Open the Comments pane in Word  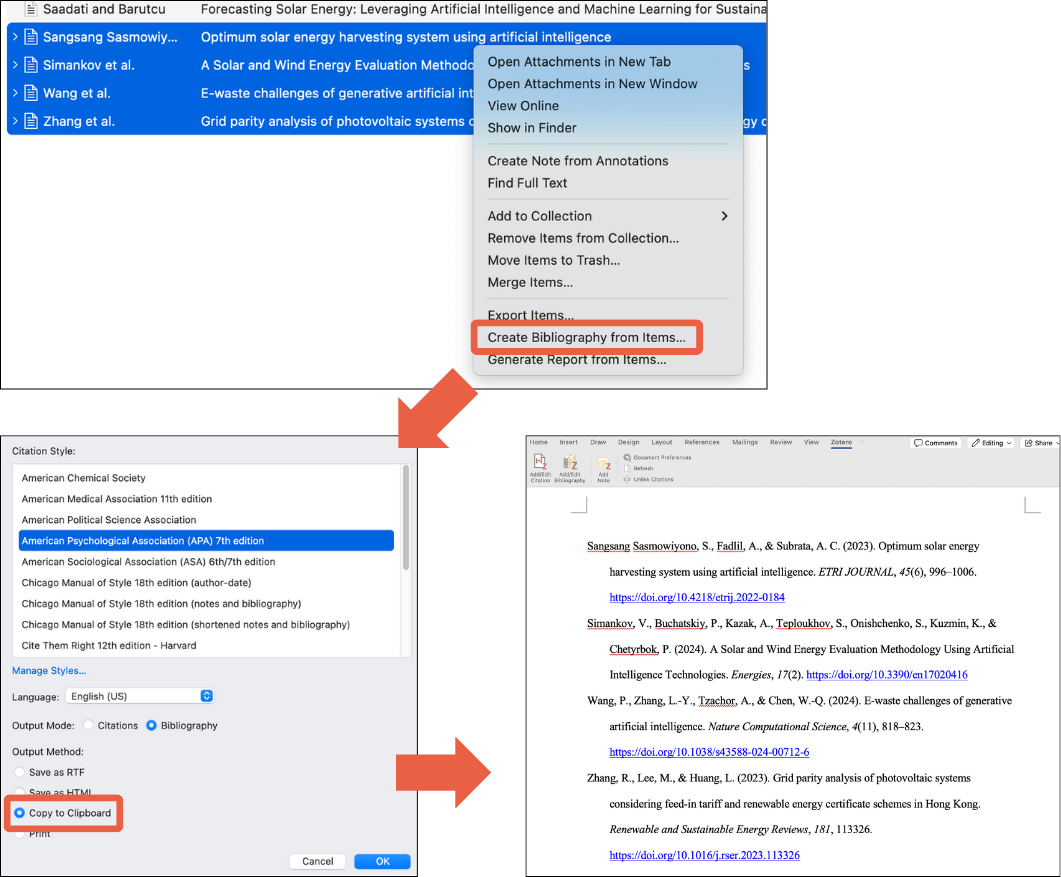click(936, 442)
